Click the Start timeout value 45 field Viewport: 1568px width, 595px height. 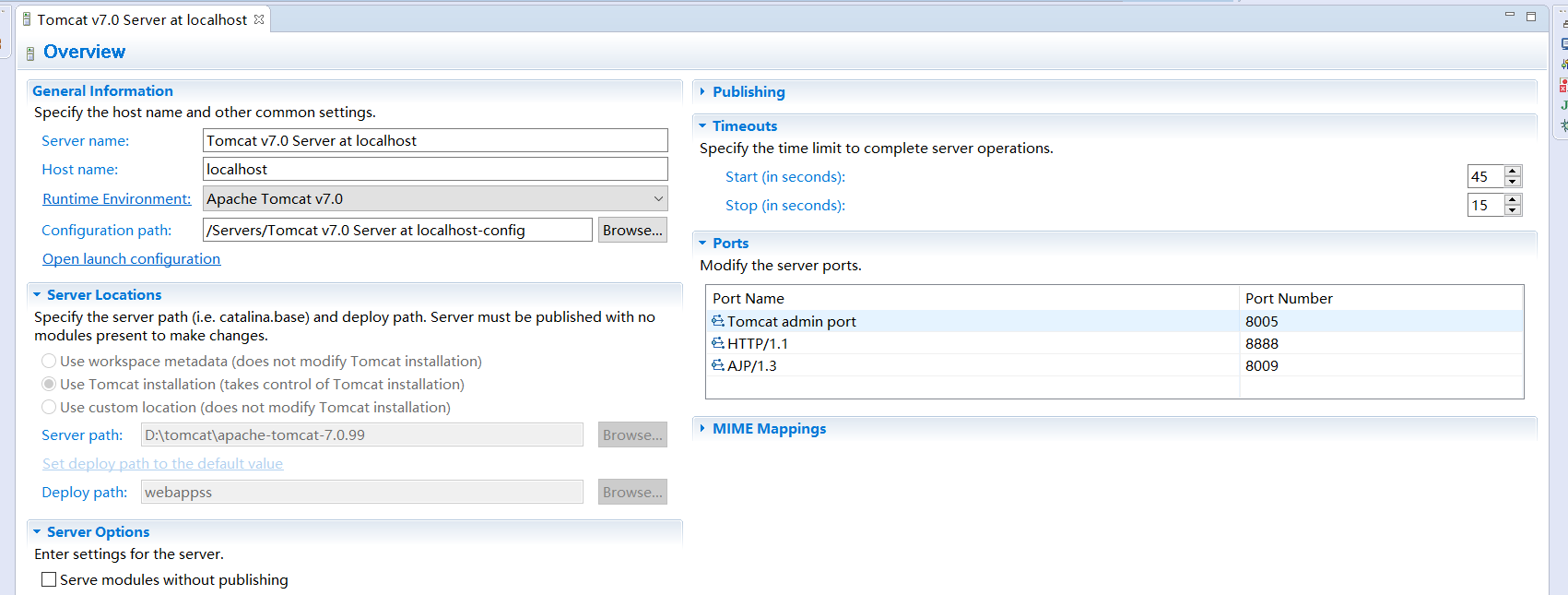coord(1485,176)
